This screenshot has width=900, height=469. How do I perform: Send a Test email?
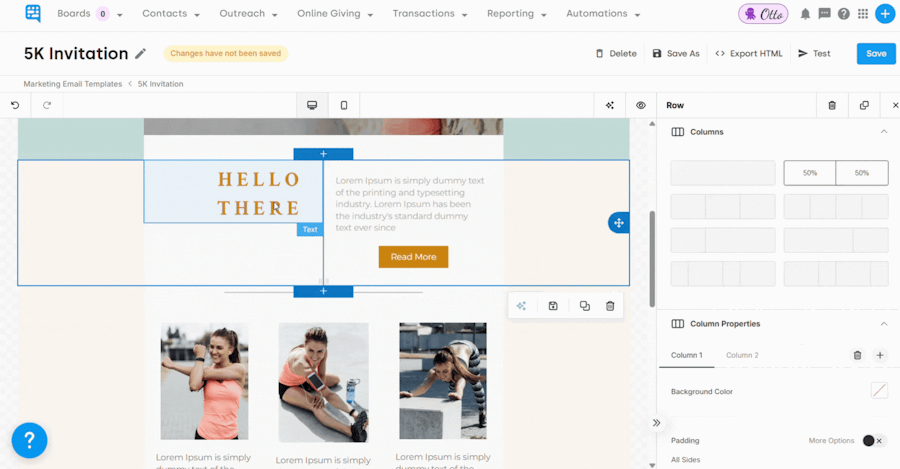tap(814, 53)
